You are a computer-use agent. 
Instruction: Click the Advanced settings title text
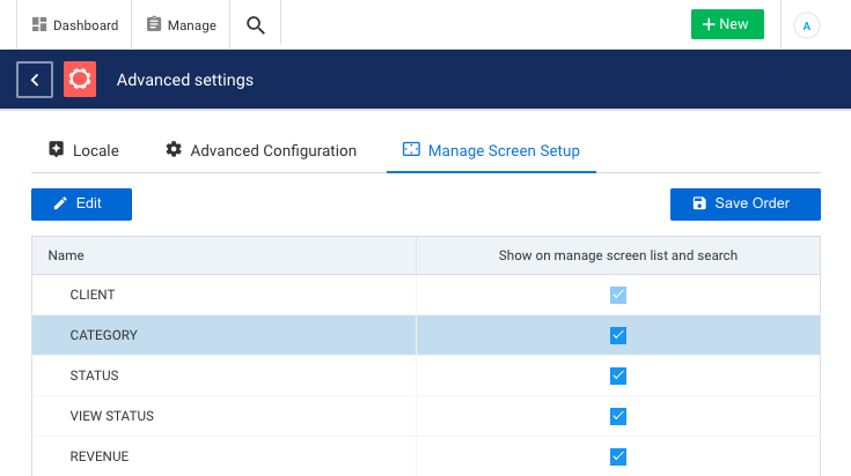click(185, 80)
